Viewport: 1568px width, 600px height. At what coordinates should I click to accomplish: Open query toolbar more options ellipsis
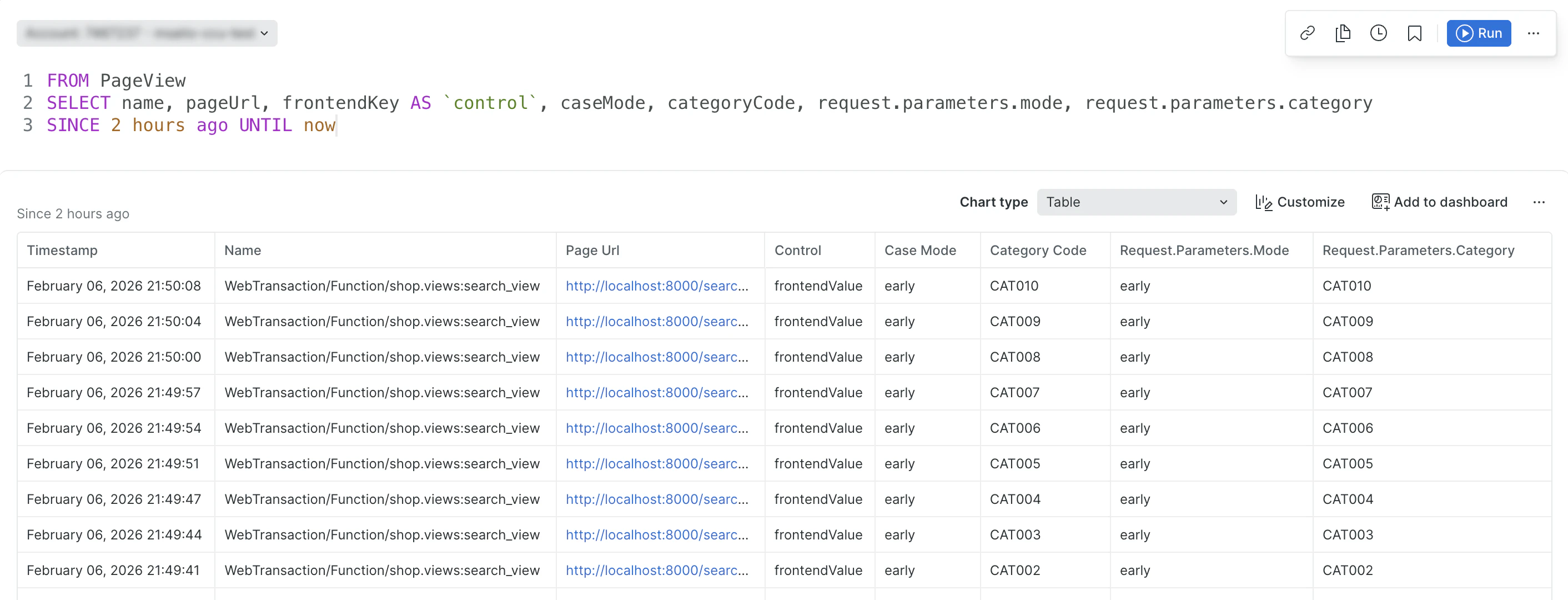point(1532,33)
